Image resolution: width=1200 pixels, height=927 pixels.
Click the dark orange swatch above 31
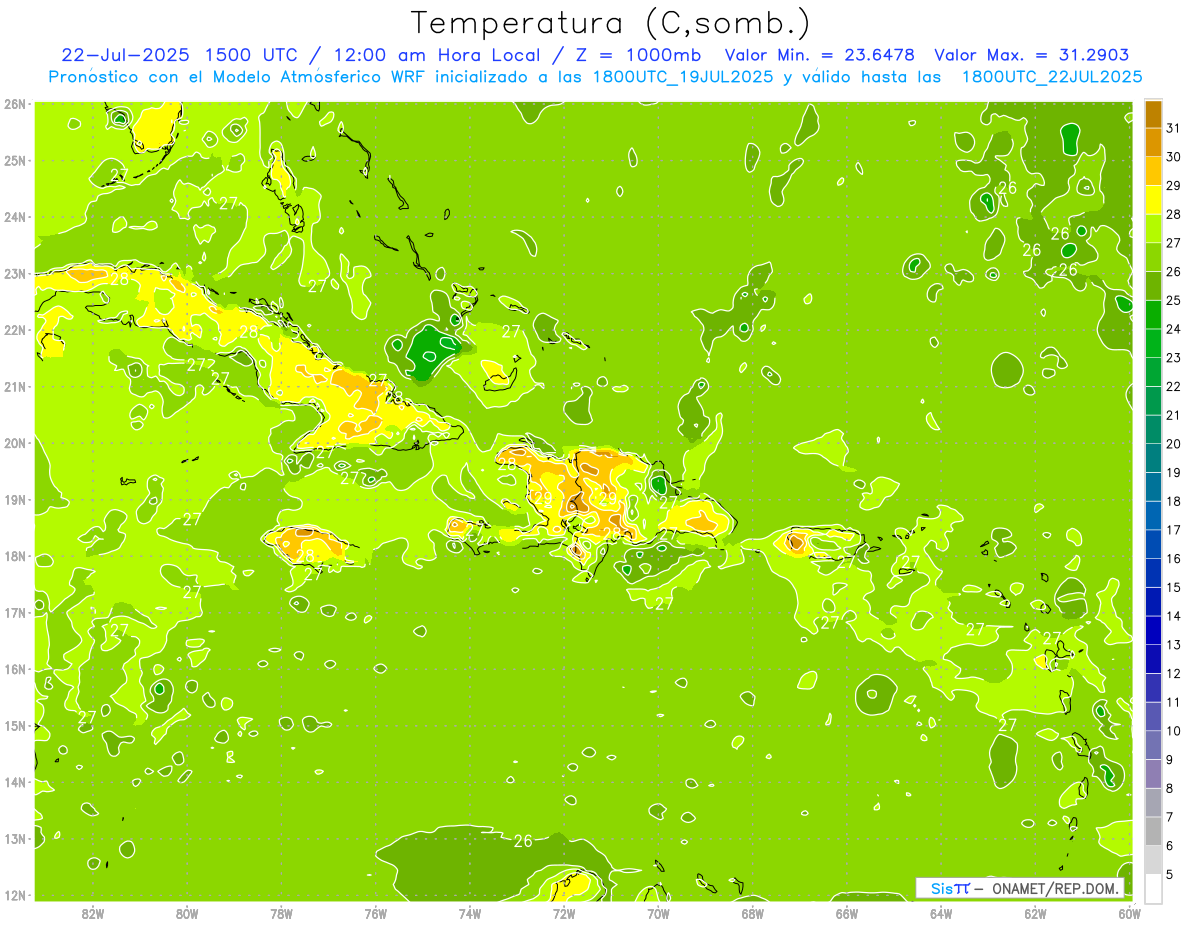pyautogui.click(x=1153, y=114)
